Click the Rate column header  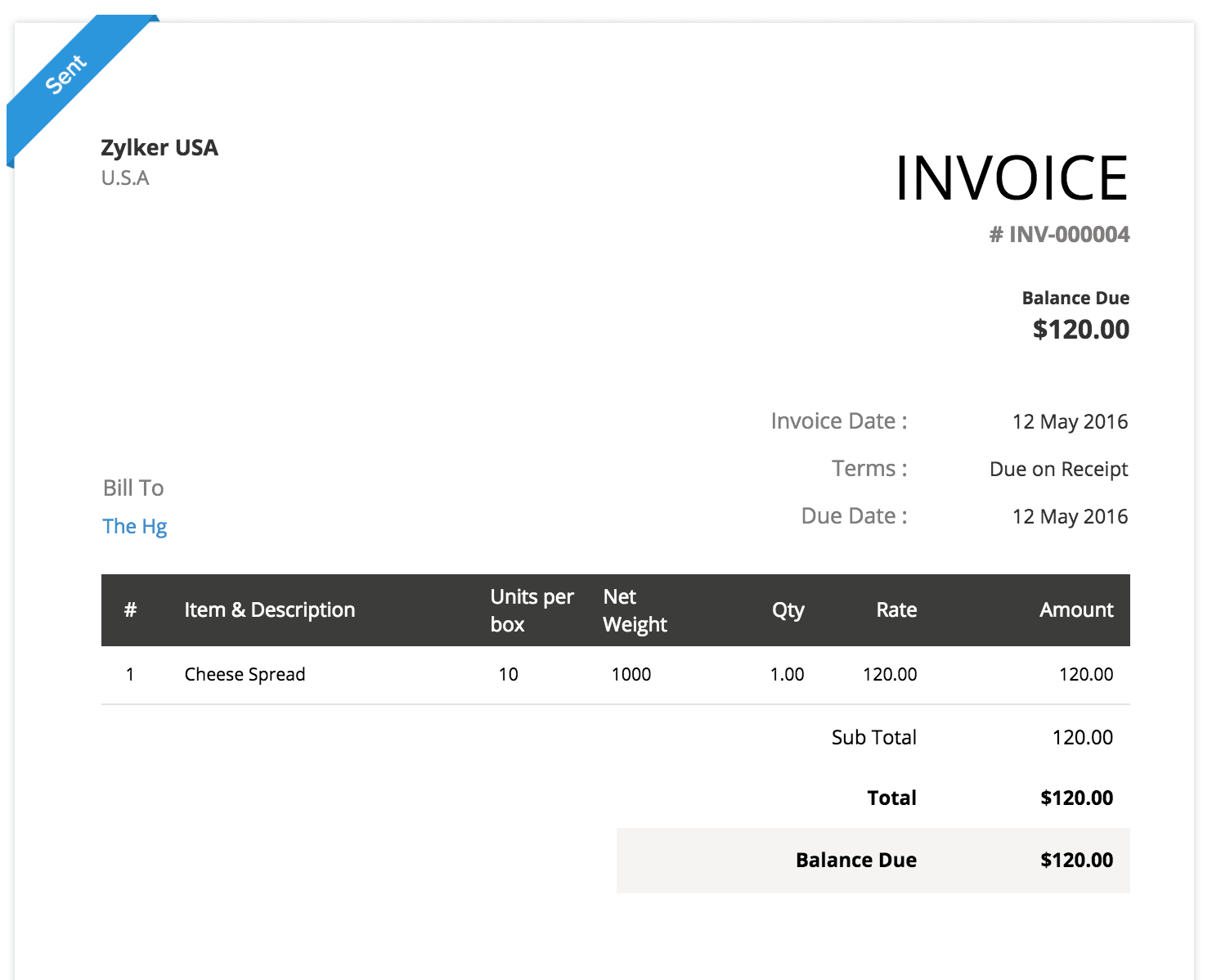click(896, 610)
